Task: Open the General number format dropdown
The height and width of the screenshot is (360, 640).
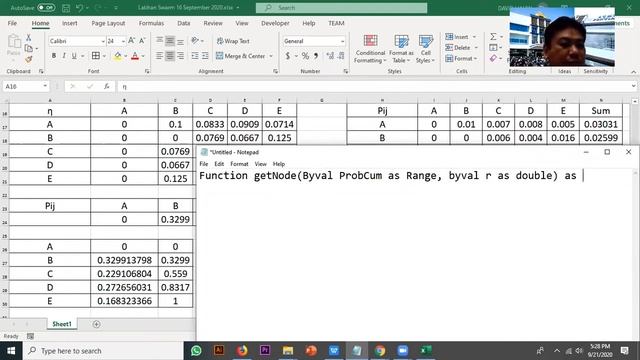Action: tap(342, 41)
